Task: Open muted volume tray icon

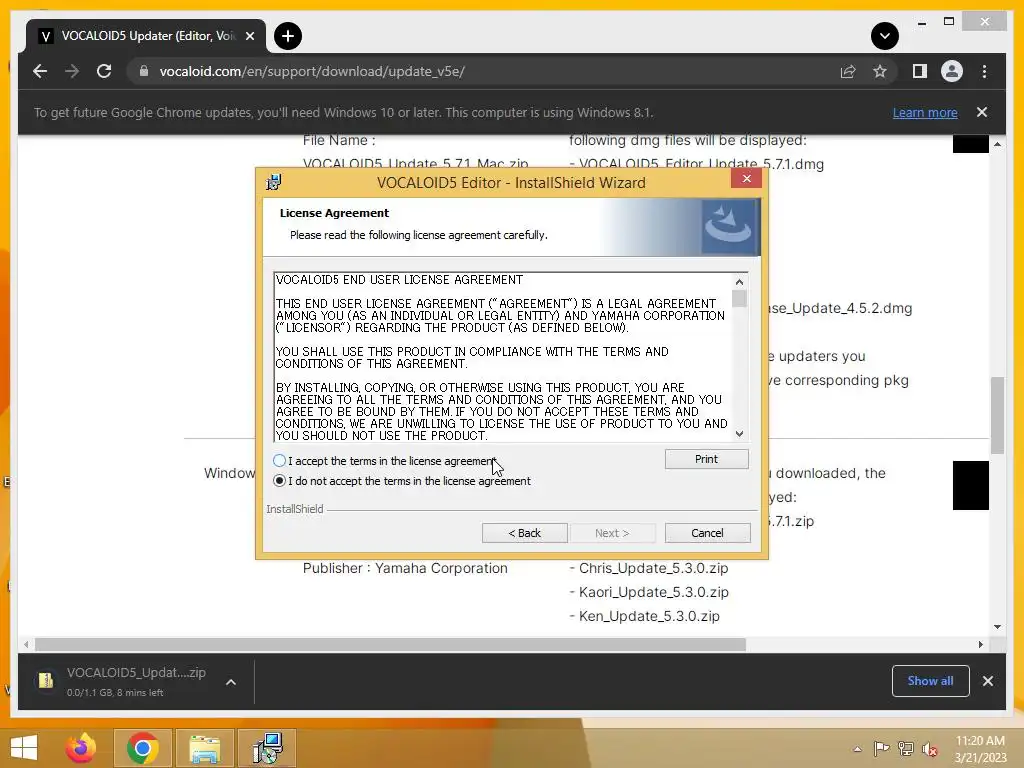Action: (x=930, y=749)
